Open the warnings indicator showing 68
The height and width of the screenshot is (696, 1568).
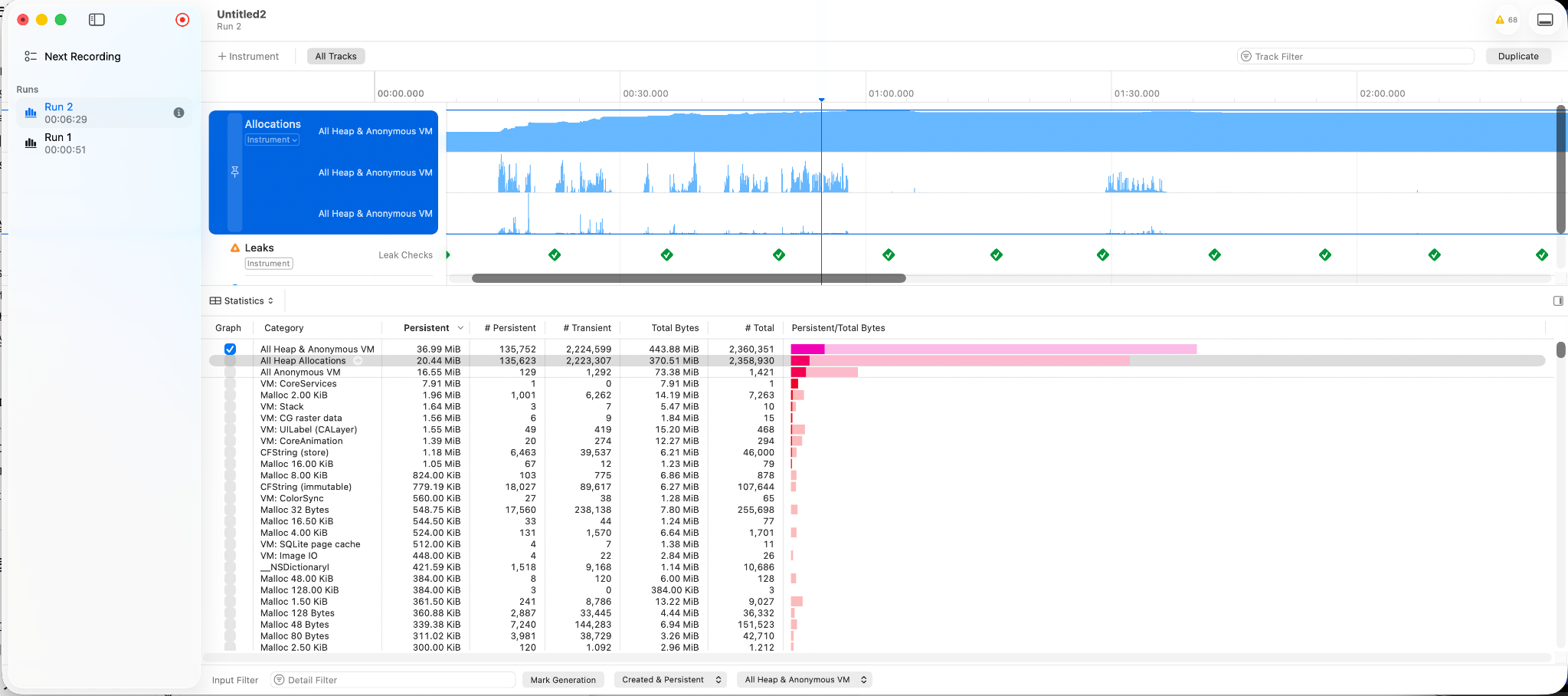coord(1506,20)
